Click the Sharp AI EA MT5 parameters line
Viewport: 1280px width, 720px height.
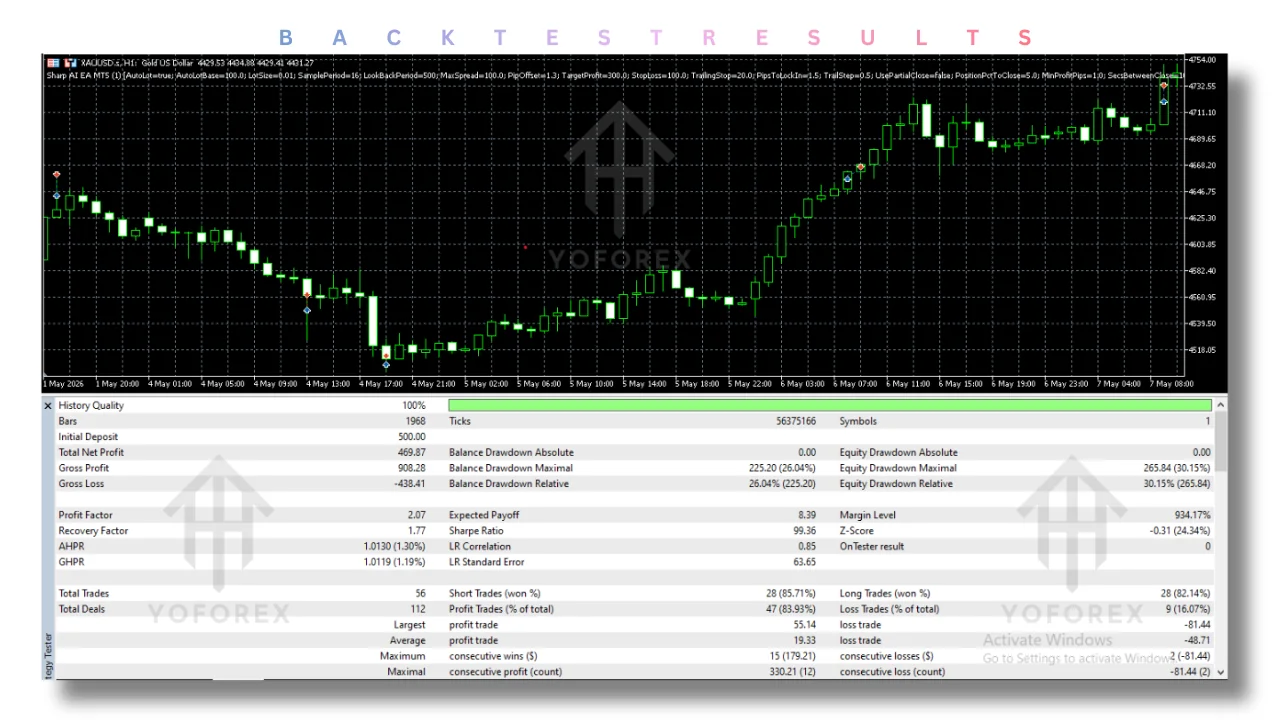615,75
